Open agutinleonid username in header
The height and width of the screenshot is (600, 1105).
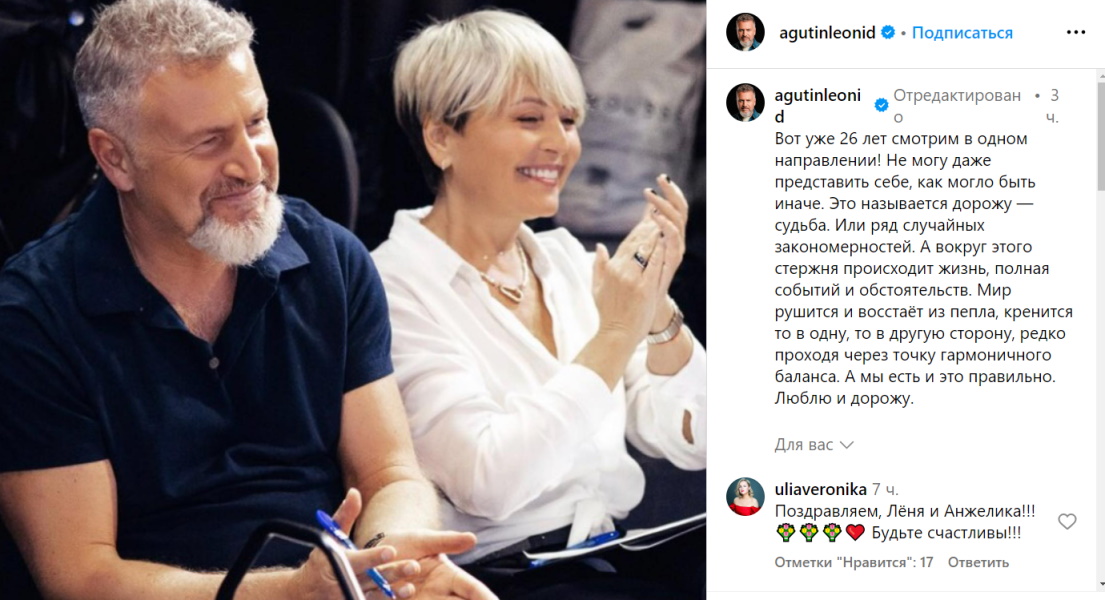[827, 32]
